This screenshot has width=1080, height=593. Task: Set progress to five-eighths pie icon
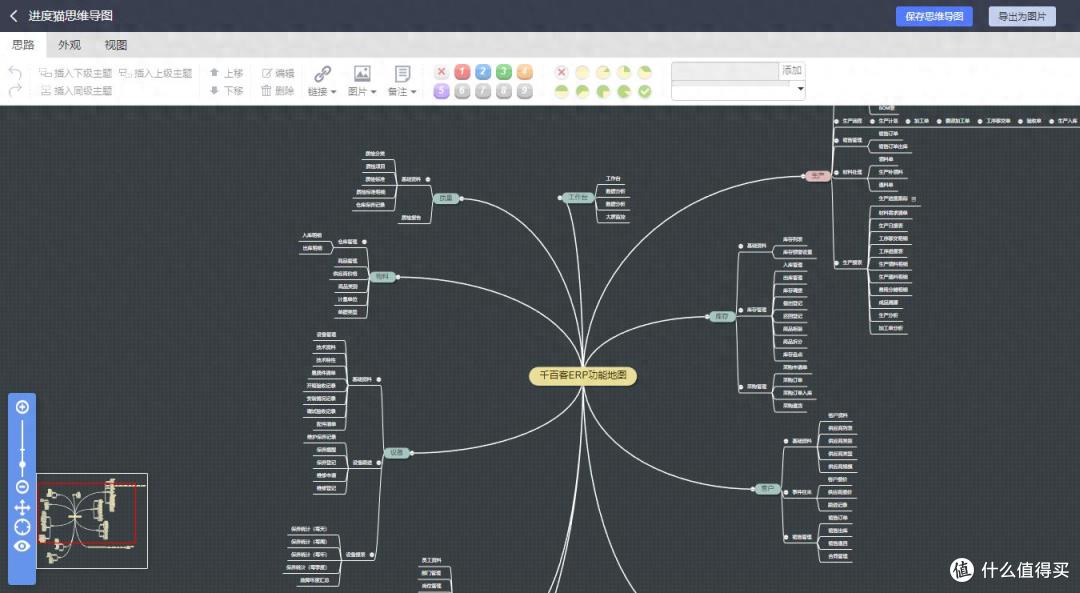(x=582, y=91)
